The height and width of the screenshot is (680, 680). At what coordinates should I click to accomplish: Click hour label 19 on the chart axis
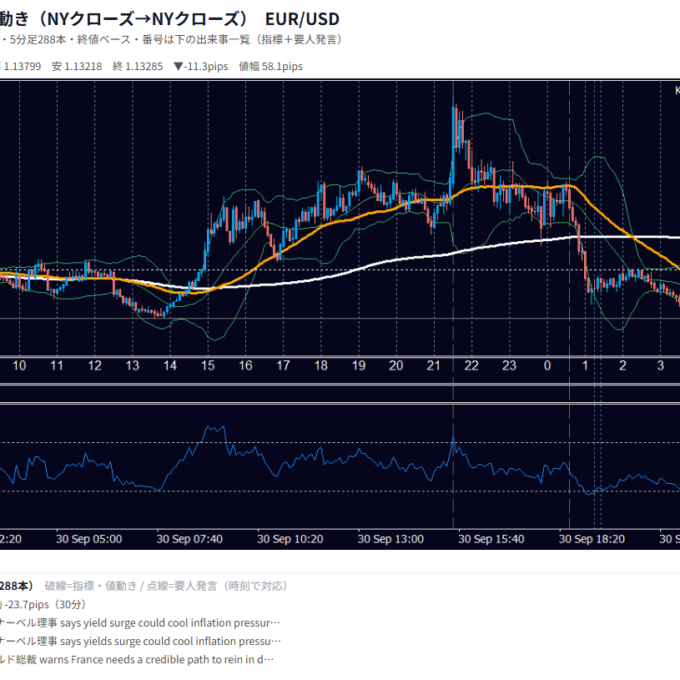click(359, 366)
